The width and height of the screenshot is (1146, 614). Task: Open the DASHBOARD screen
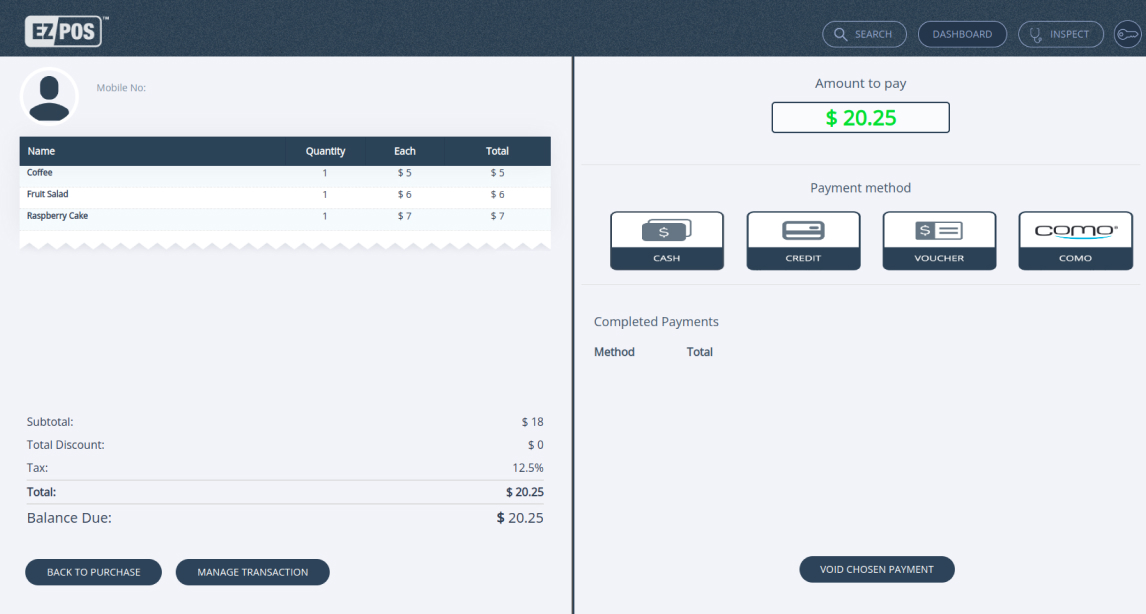click(961, 33)
